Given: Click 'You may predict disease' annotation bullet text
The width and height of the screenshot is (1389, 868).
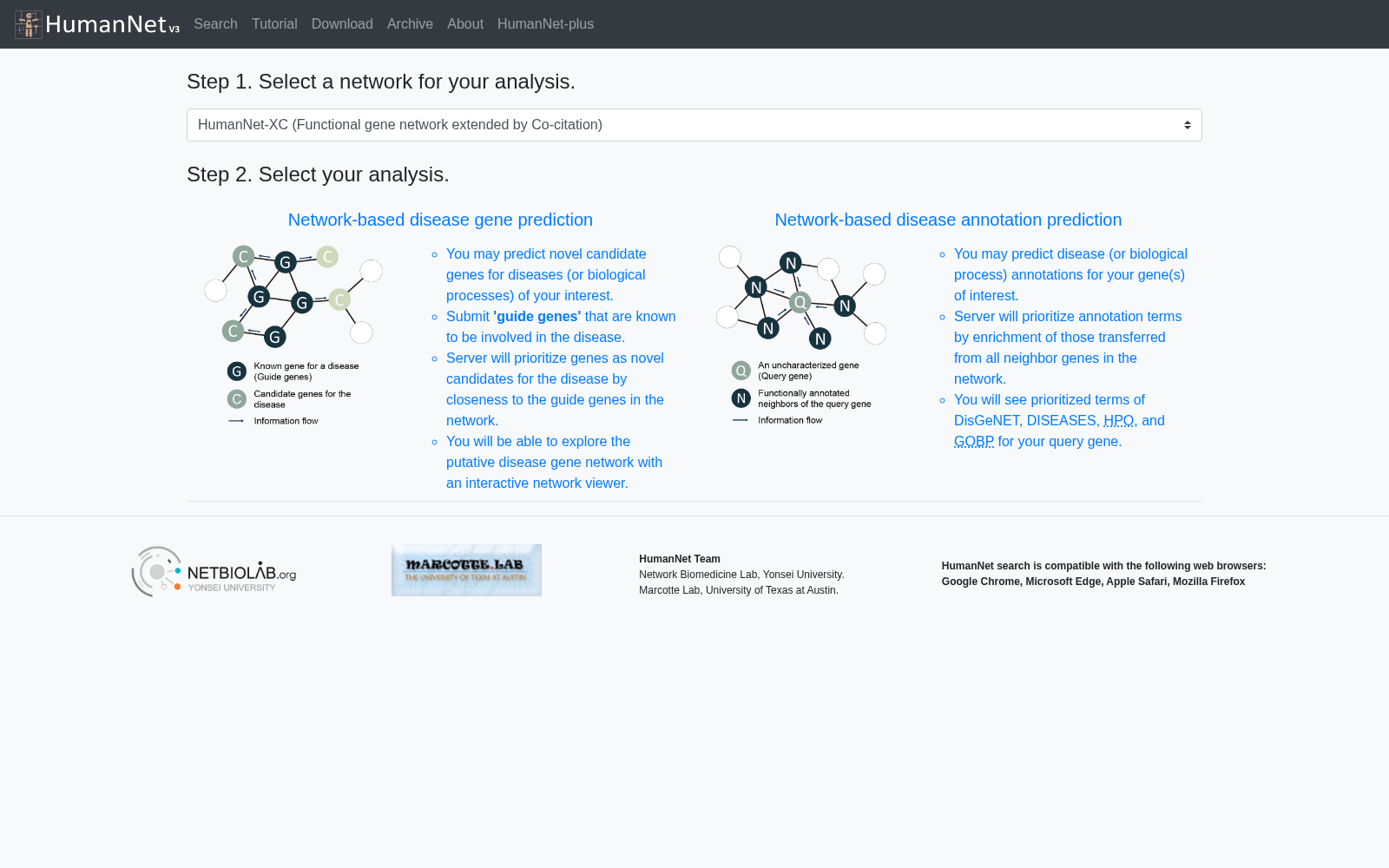Looking at the screenshot, I should click(x=1070, y=275).
